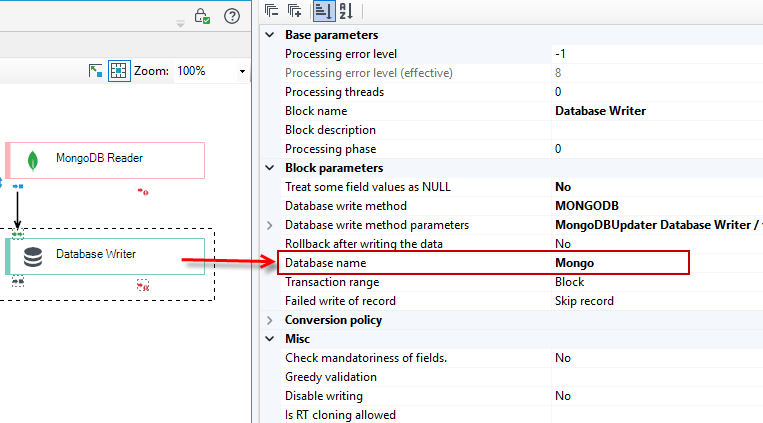Toggle the alphabetical A-Z sort icon

click(x=346, y=11)
